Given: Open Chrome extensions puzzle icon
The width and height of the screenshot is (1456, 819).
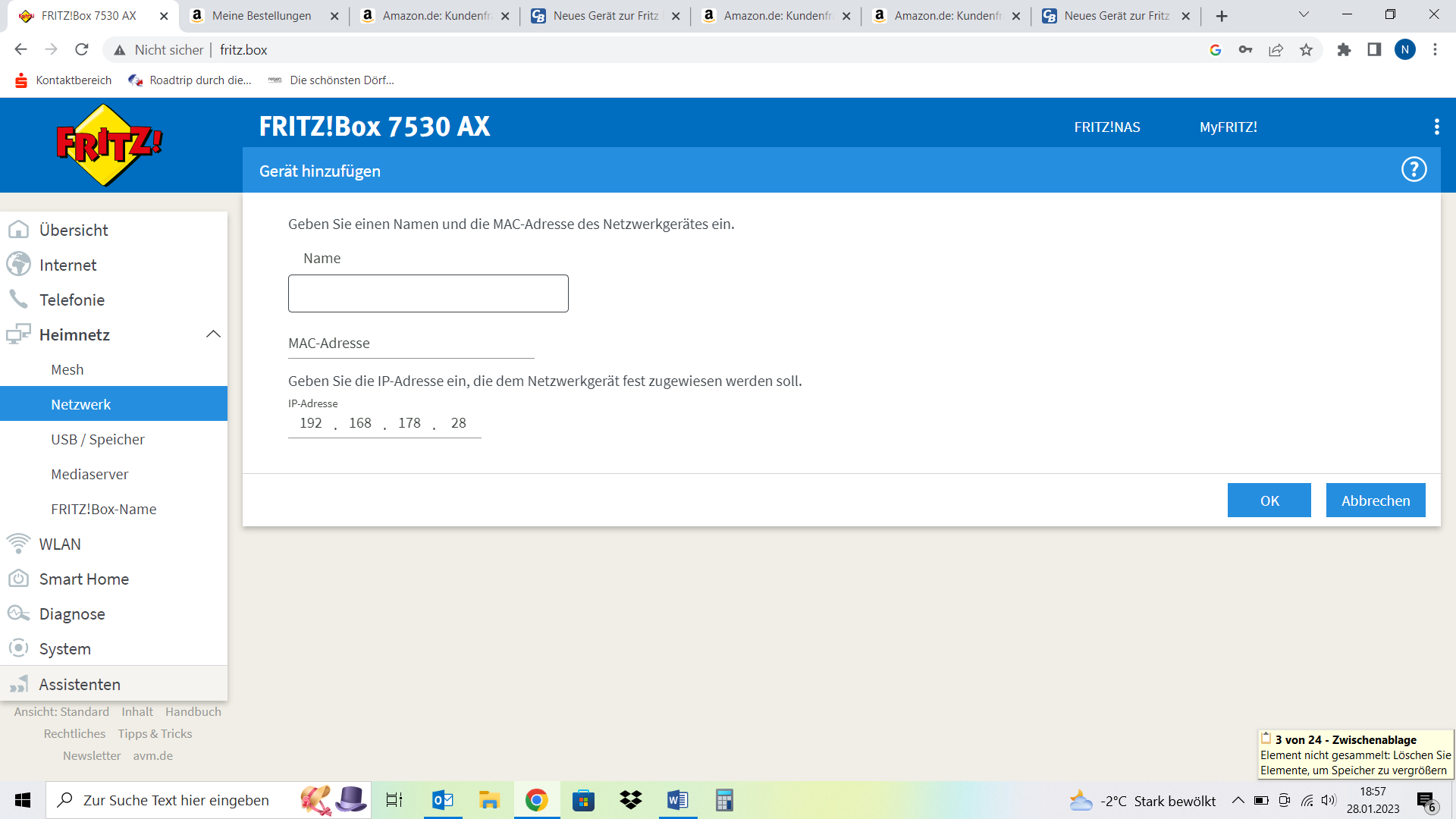Looking at the screenshot, I should click(1344, 50).
